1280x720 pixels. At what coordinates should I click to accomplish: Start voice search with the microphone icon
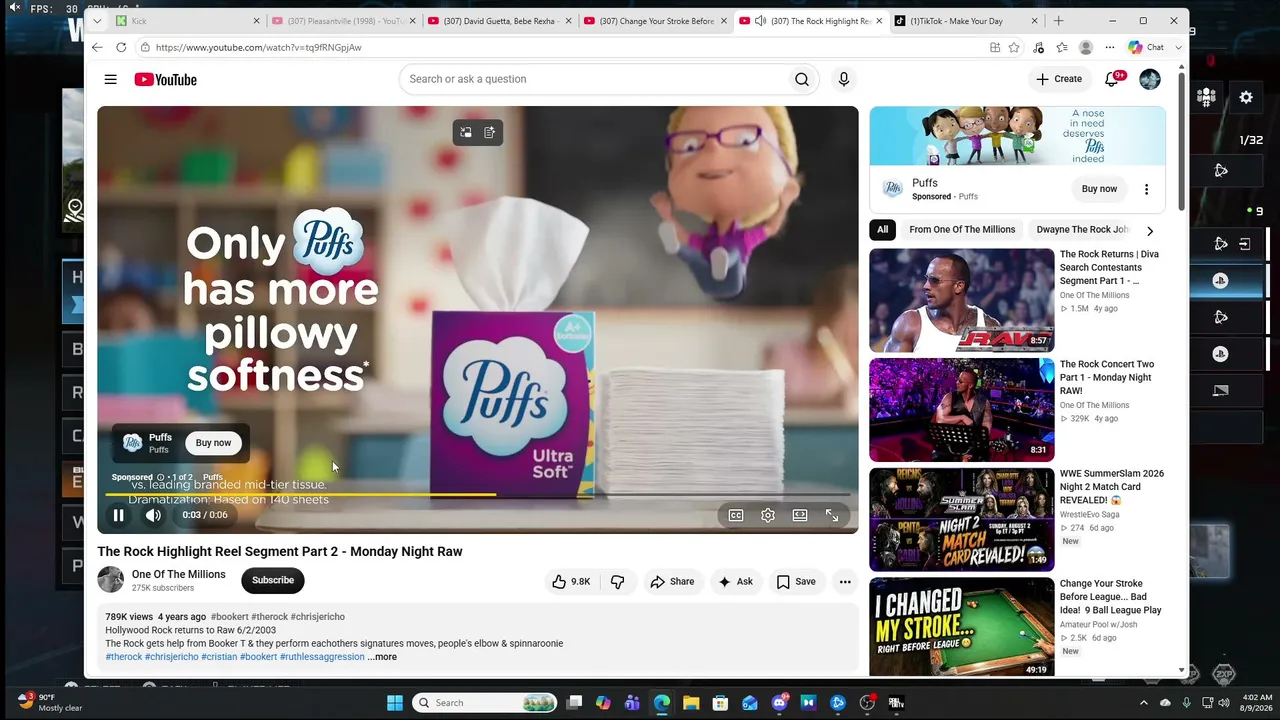pos(844,79)
